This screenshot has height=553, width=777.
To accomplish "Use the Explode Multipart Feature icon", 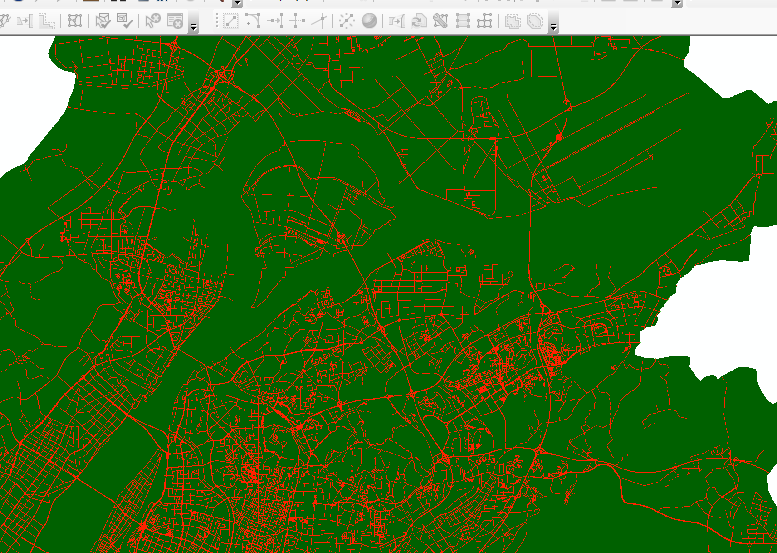I will (345, 20).
